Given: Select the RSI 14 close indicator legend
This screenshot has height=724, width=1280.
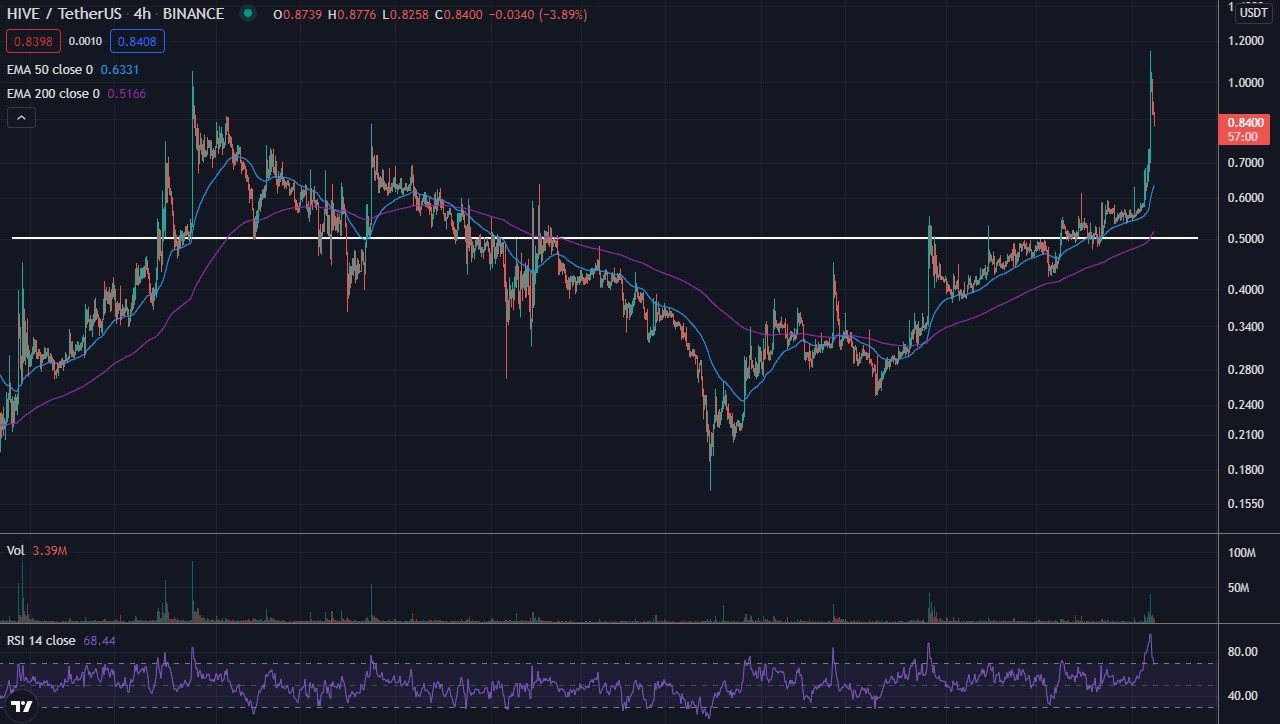Looking at the screenshot, I should pyautogui.click(x=41, y=641).
